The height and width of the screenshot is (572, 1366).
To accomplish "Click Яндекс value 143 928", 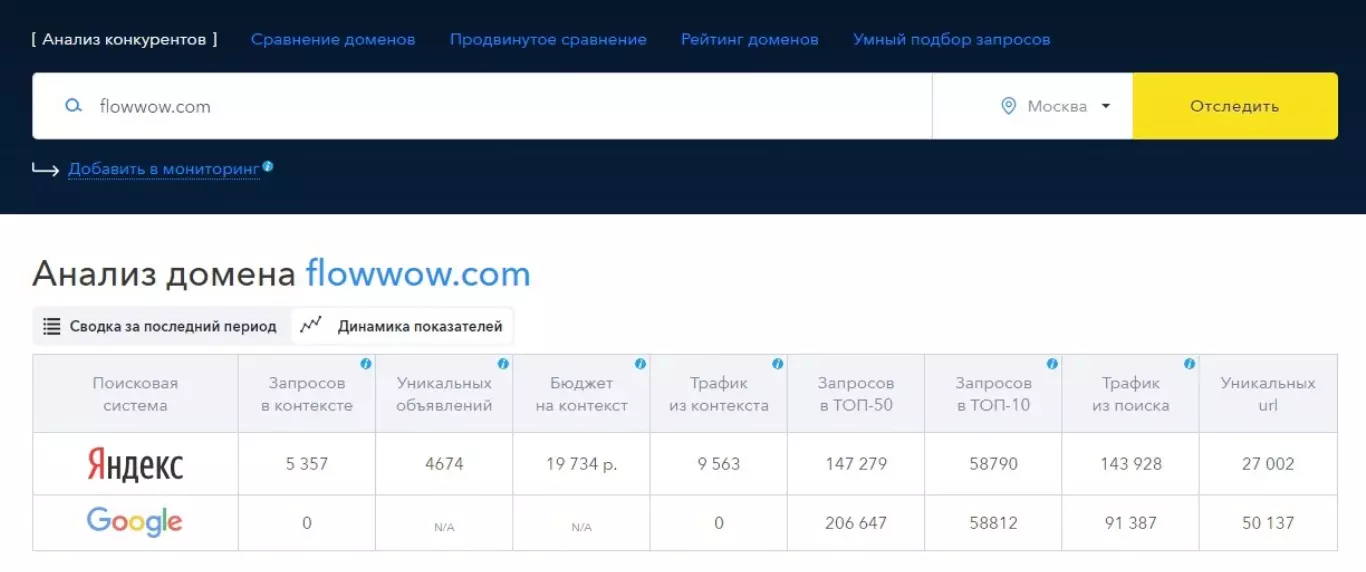I will coord(1131,464).
